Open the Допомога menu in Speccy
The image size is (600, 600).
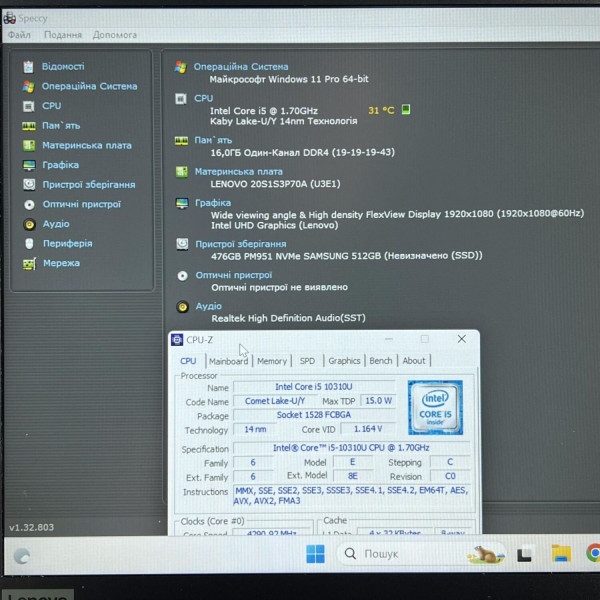(x=115, y=35)
